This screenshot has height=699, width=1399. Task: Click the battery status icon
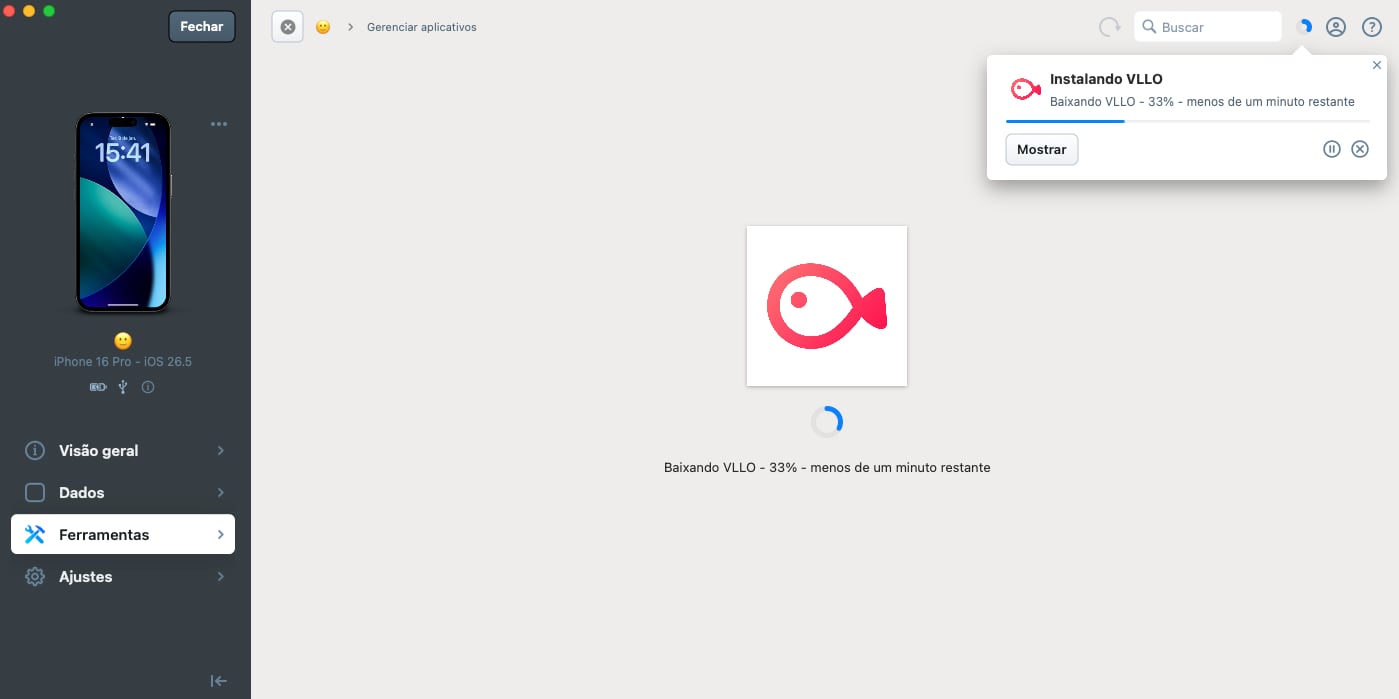pos(98,387)
